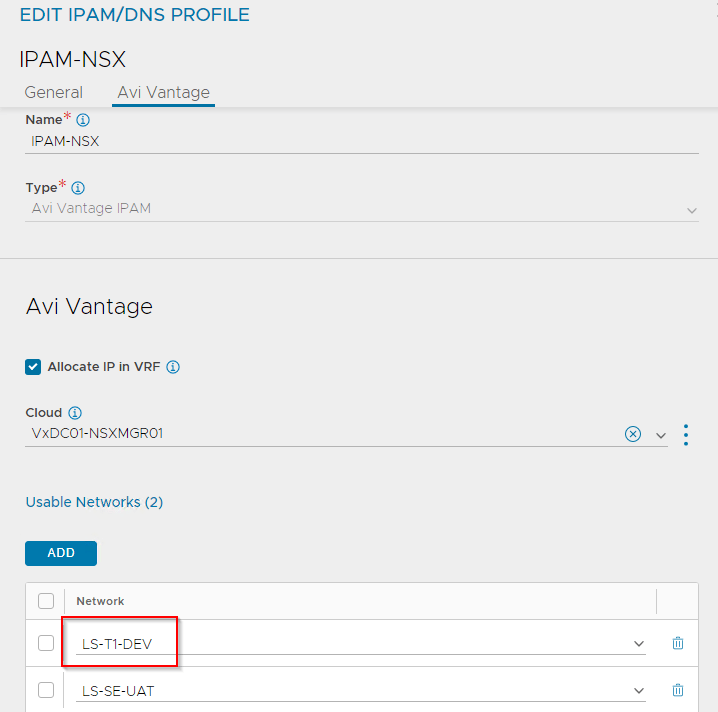This screenshot has height=712, width=718.
Task: Expand the Cloud dropdown chevron
Action: [x=660, y=435]
